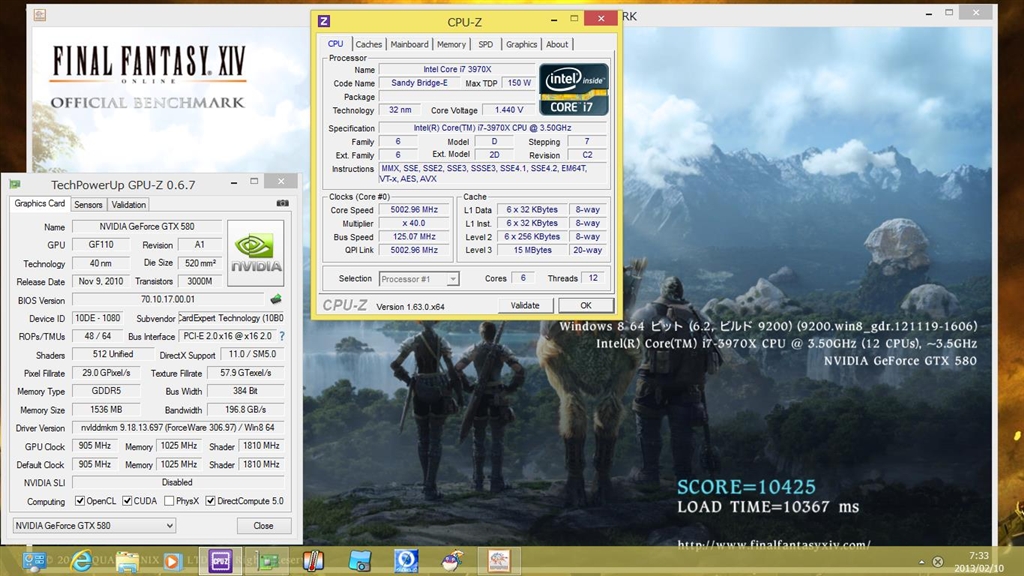The width and height of the screenshot is (1024, 576).
Task: Click the BIOS Version field 70.10.17.00.01
Action: click(168, 299)
